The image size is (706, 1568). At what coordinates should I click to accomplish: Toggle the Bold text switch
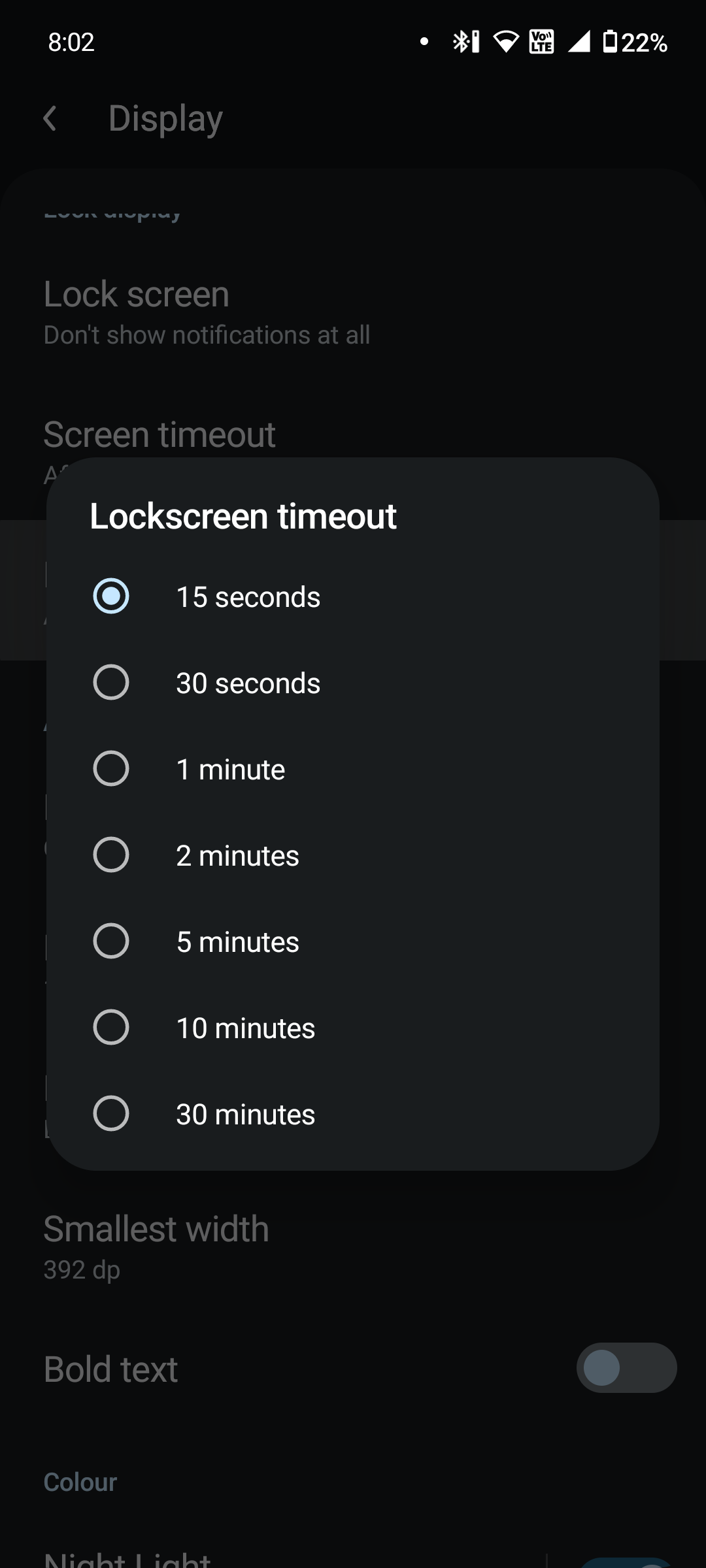click(626, 1368)
